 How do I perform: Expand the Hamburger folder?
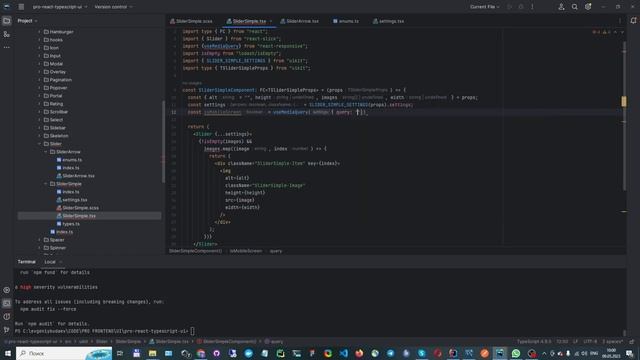(40, 32)
